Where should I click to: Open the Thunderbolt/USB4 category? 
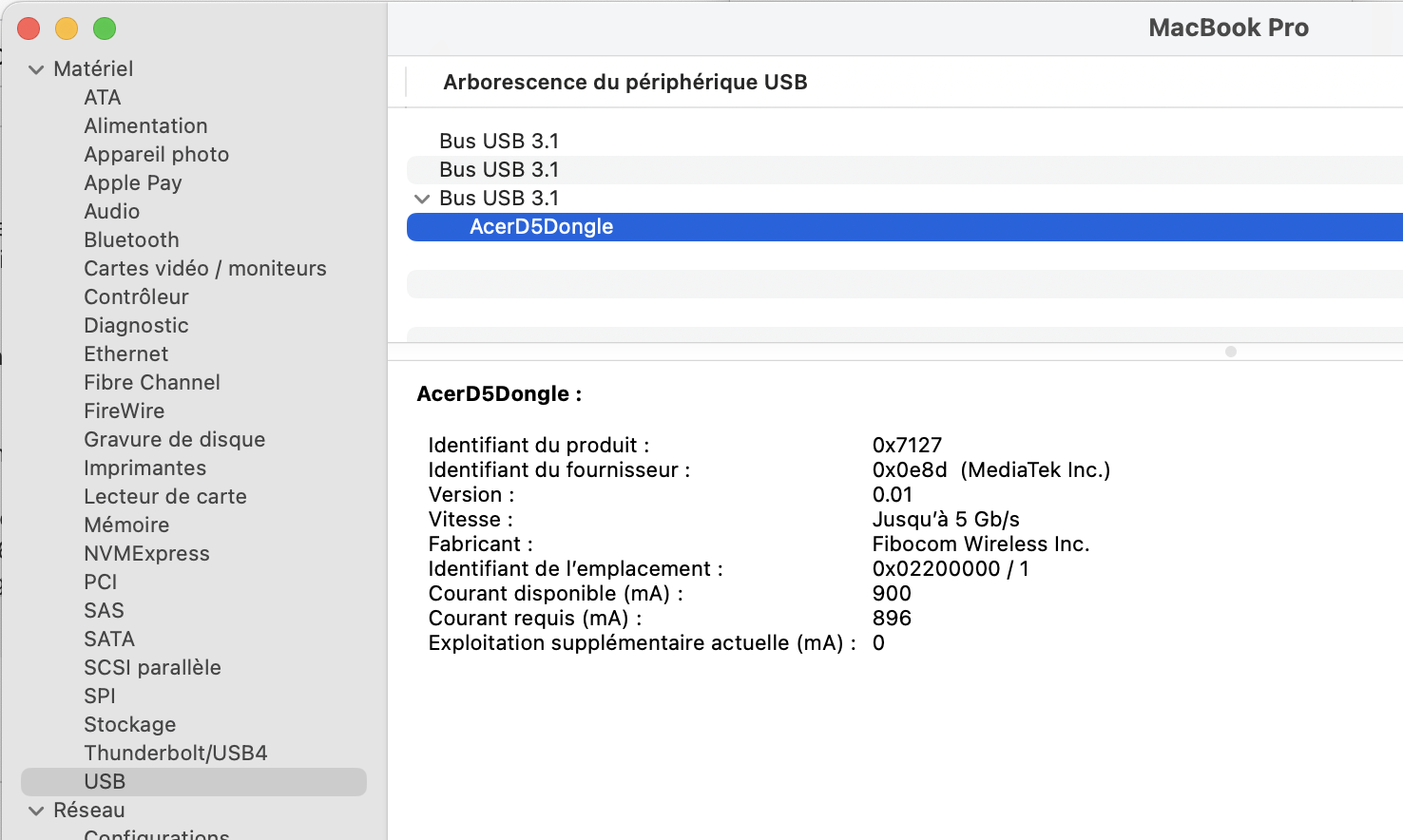coord(176,754)
